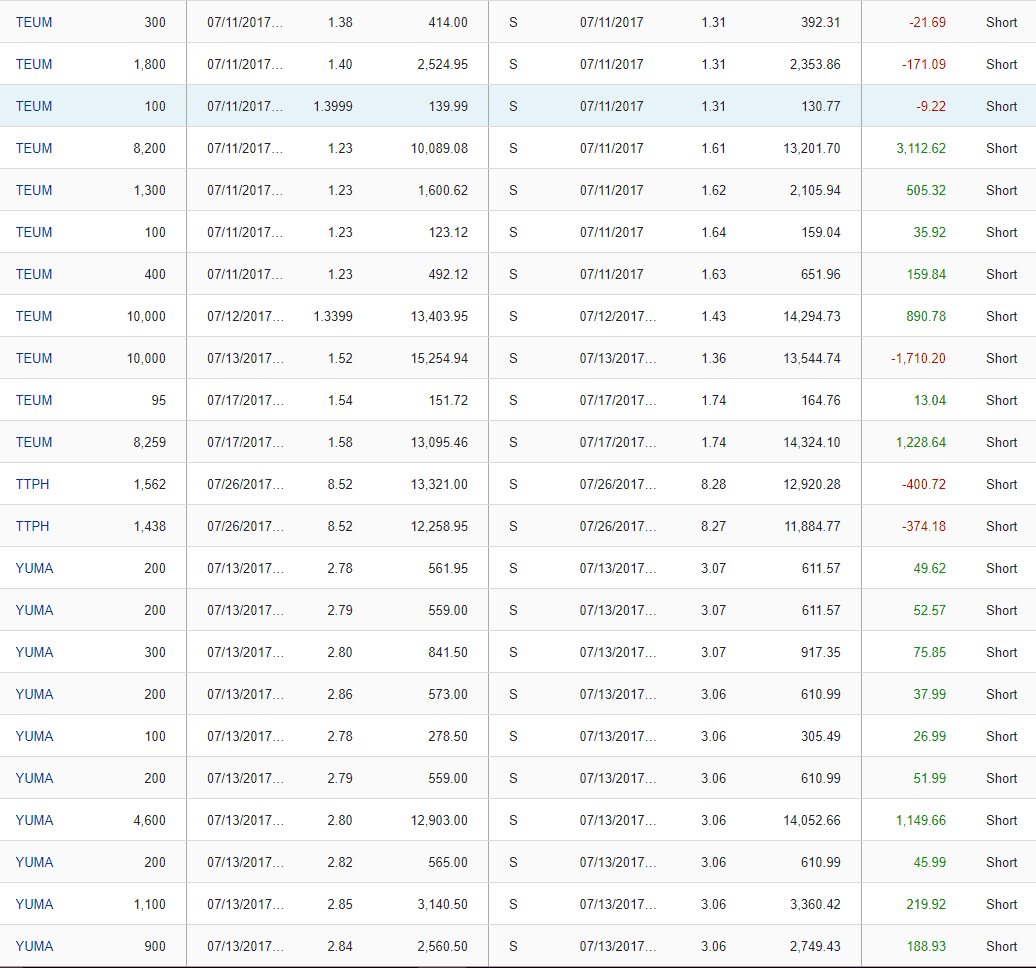Select the quantity 1,300 cell
The image size is (1036, 968).
click(x=150, y=190)
